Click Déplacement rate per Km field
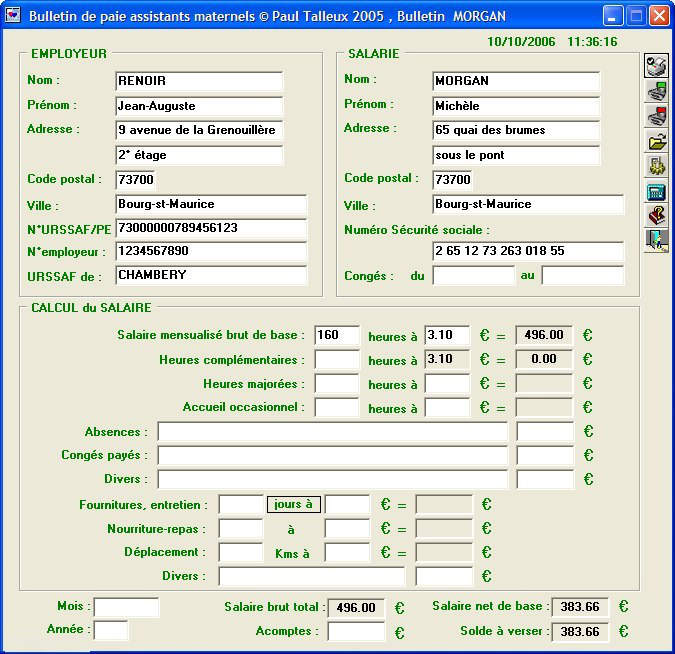Image resolution: width=675 pixels, height=654 pixels. click(347, 552)
